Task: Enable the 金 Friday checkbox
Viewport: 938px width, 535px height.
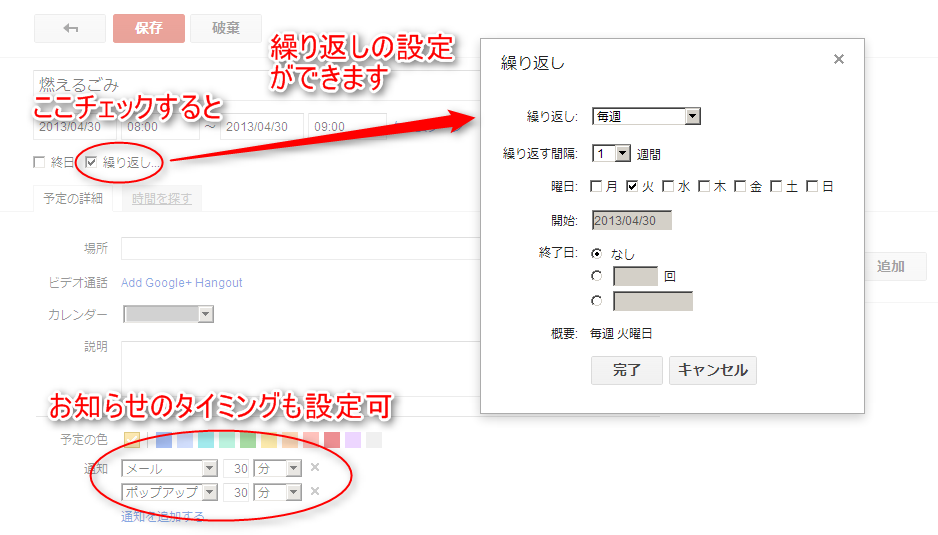Action: 740,186
